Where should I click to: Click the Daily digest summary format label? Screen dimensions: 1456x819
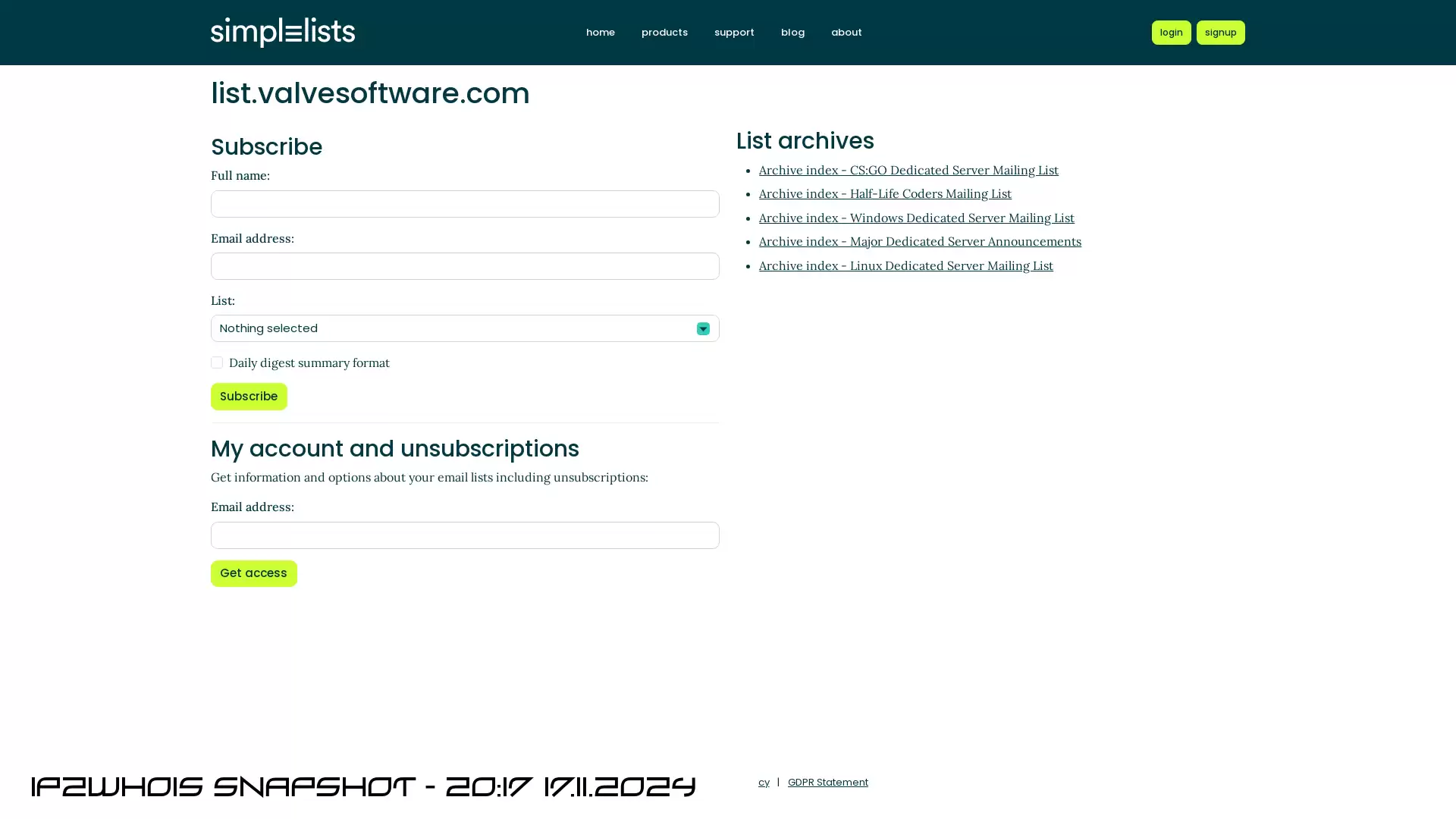309,362
